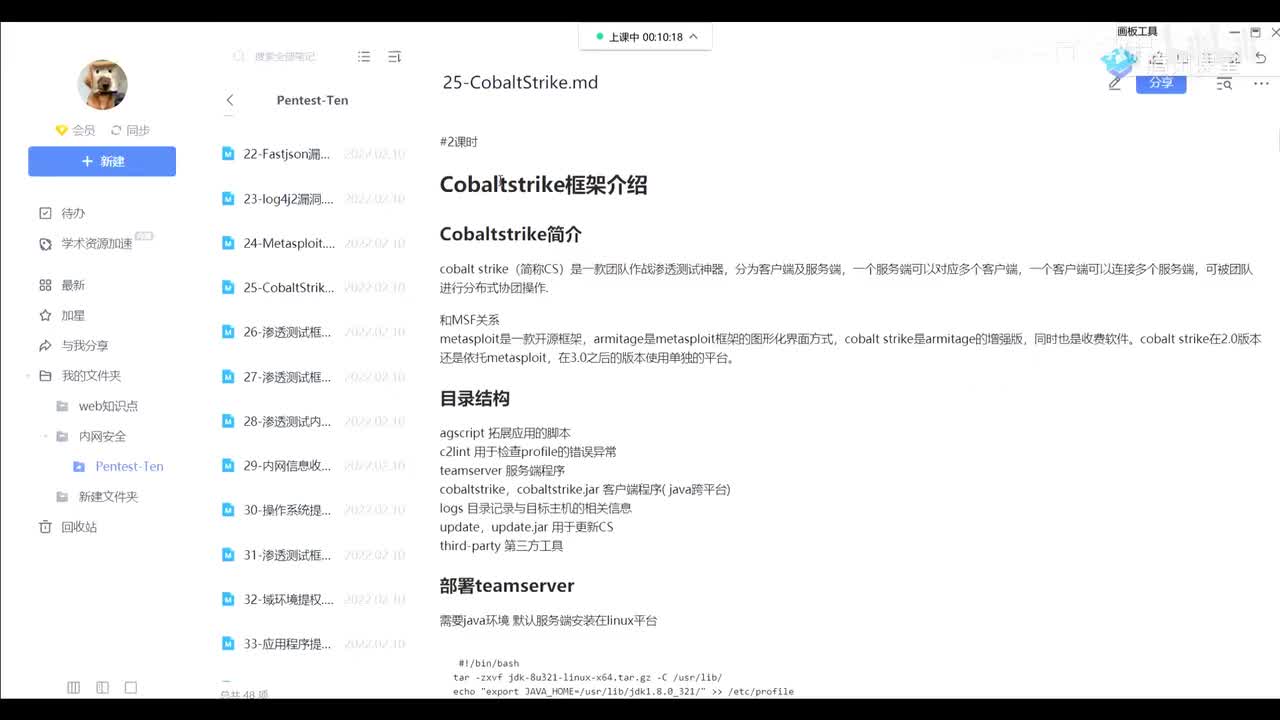
Task: Click the Cobaltstrike框架介绍 heading
Action: point(543,185)
